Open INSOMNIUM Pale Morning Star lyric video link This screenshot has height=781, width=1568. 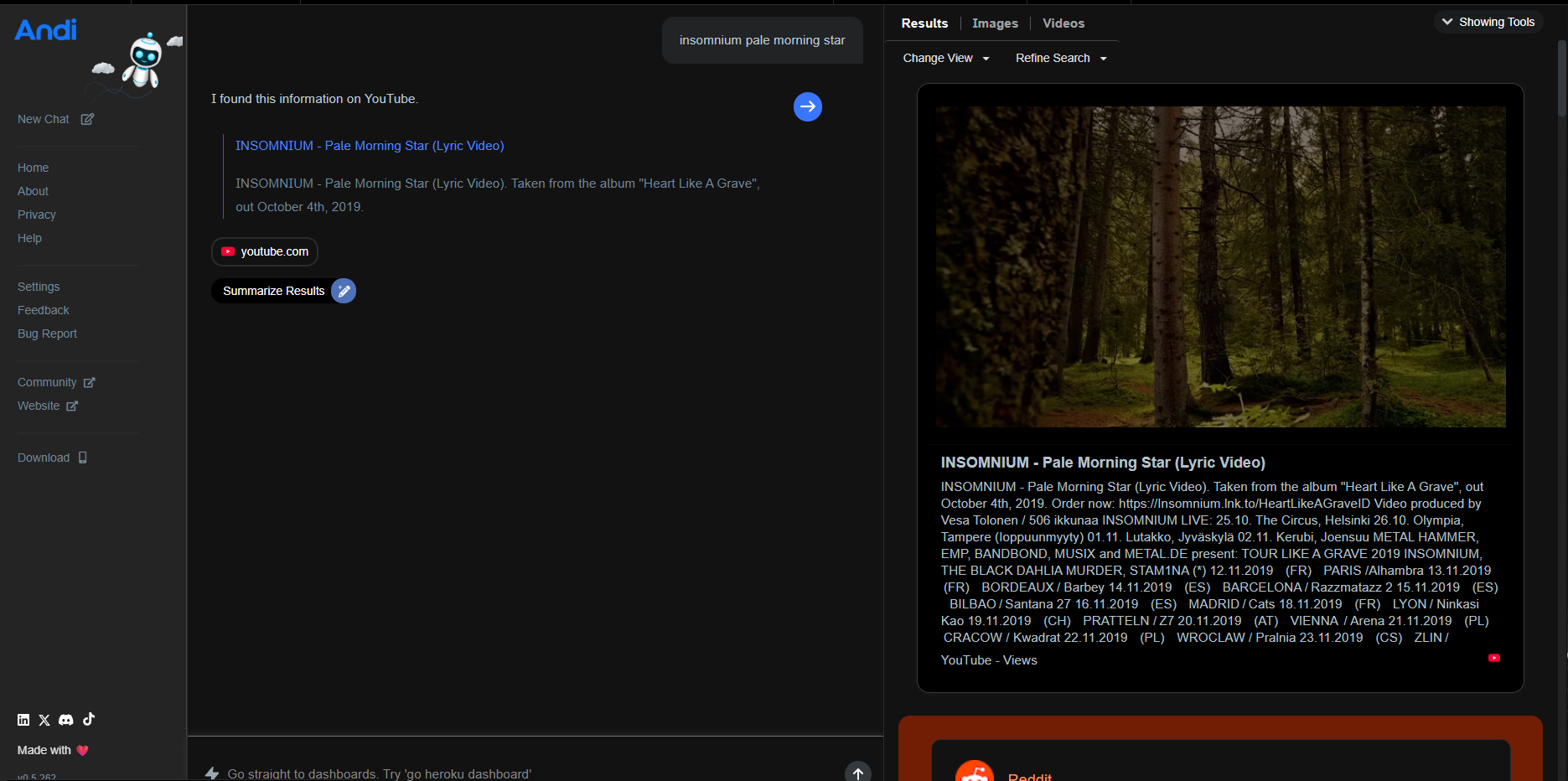click(x=370, y=146)
